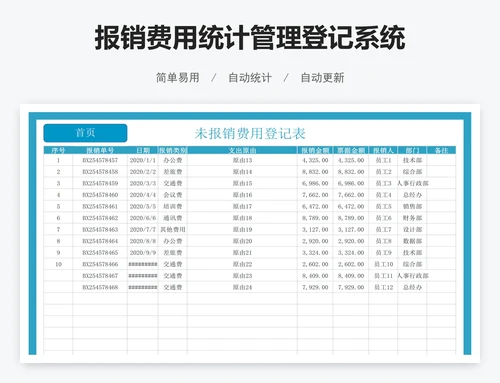The width and height of the screenshot is (500, 383).
Task: Click cell BX254578468
Action: coord(100,287)
